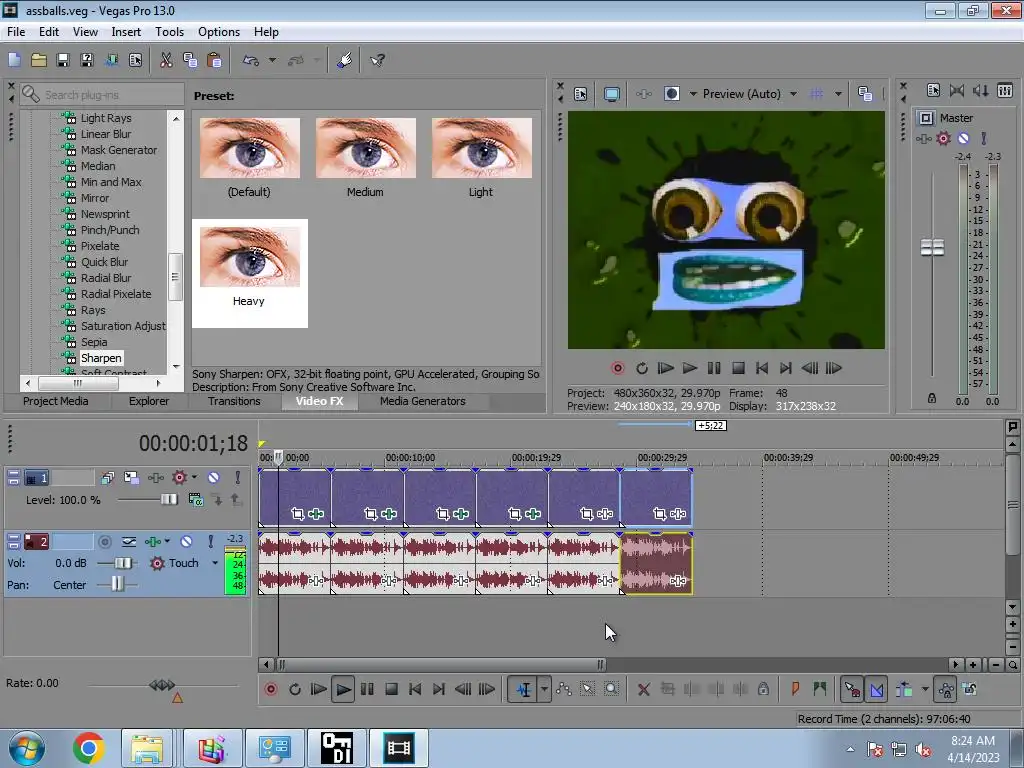Switch to the Explorer tab
The width and height of the screenshot is (1024, 768).
(148, 401)
